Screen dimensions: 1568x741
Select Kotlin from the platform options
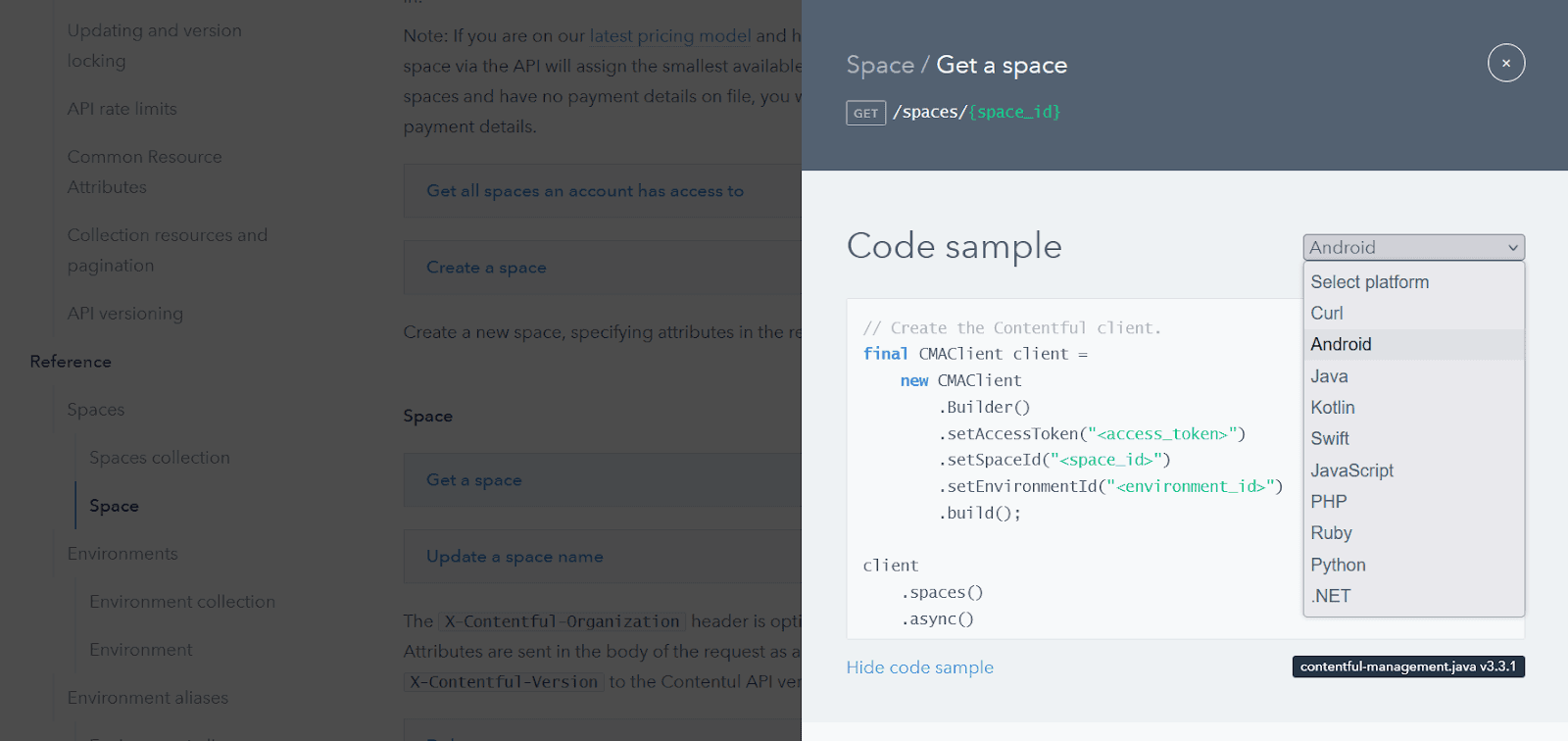(x=1333, y=408)
